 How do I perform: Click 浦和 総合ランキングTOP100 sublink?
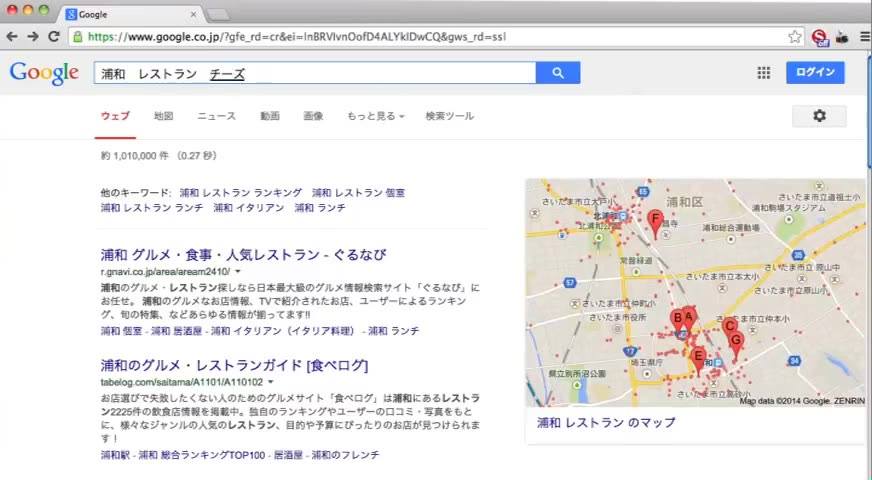(x=202, y=455)
